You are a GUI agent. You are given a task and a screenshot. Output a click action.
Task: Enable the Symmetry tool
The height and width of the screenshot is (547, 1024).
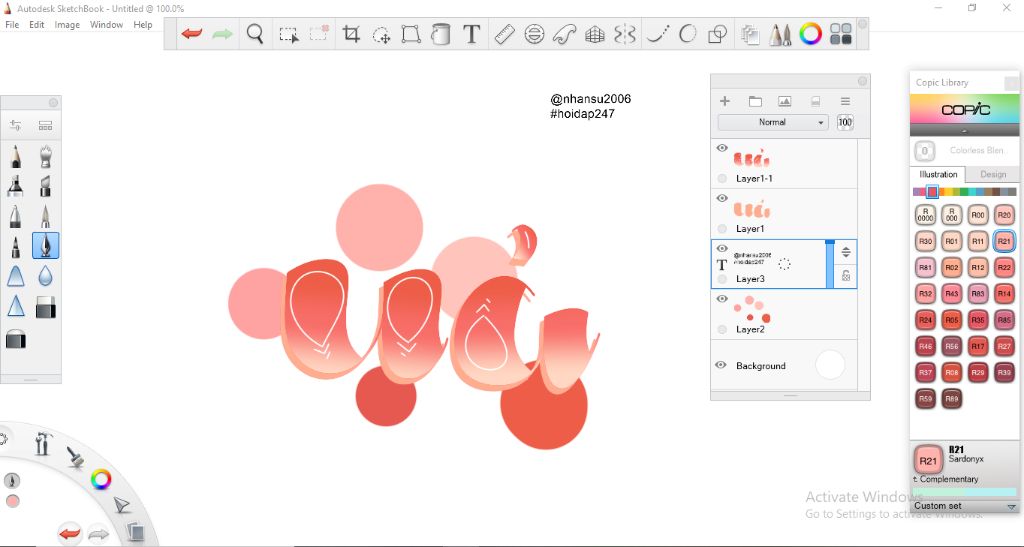625,34
